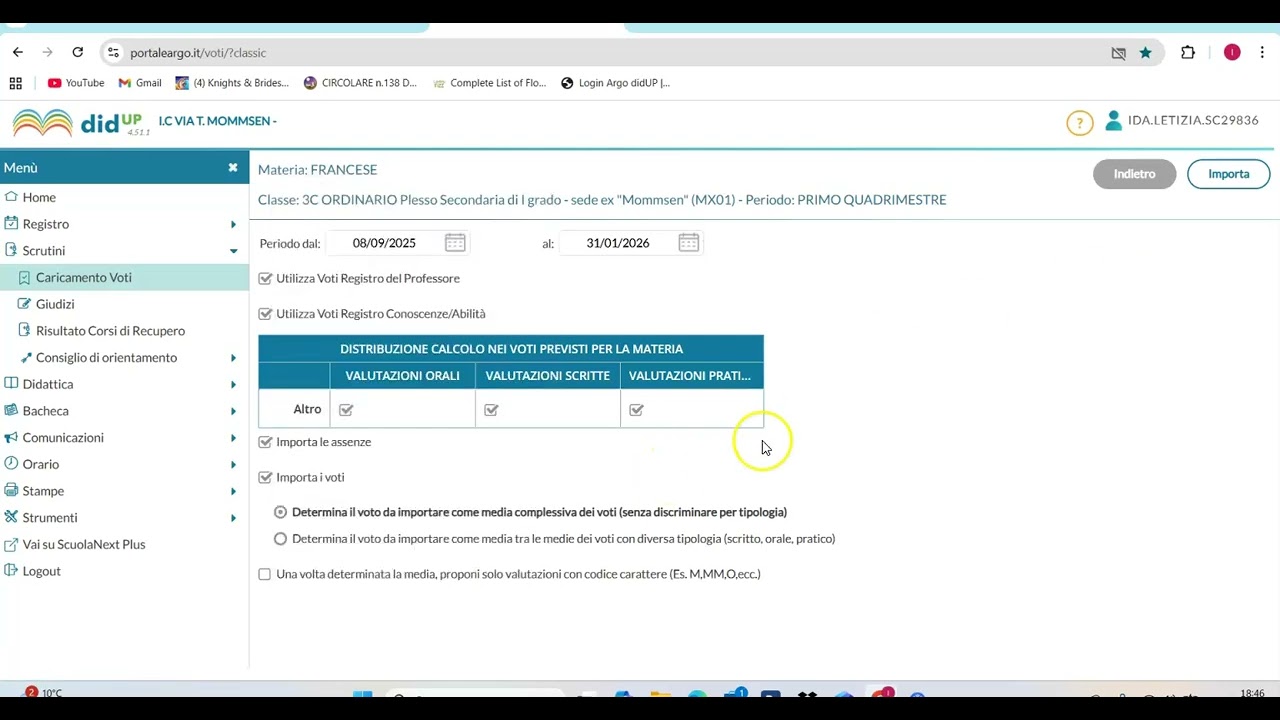Select media tra le medie radio option
The image size is (1280, 720).
click(x=280, y=539)
